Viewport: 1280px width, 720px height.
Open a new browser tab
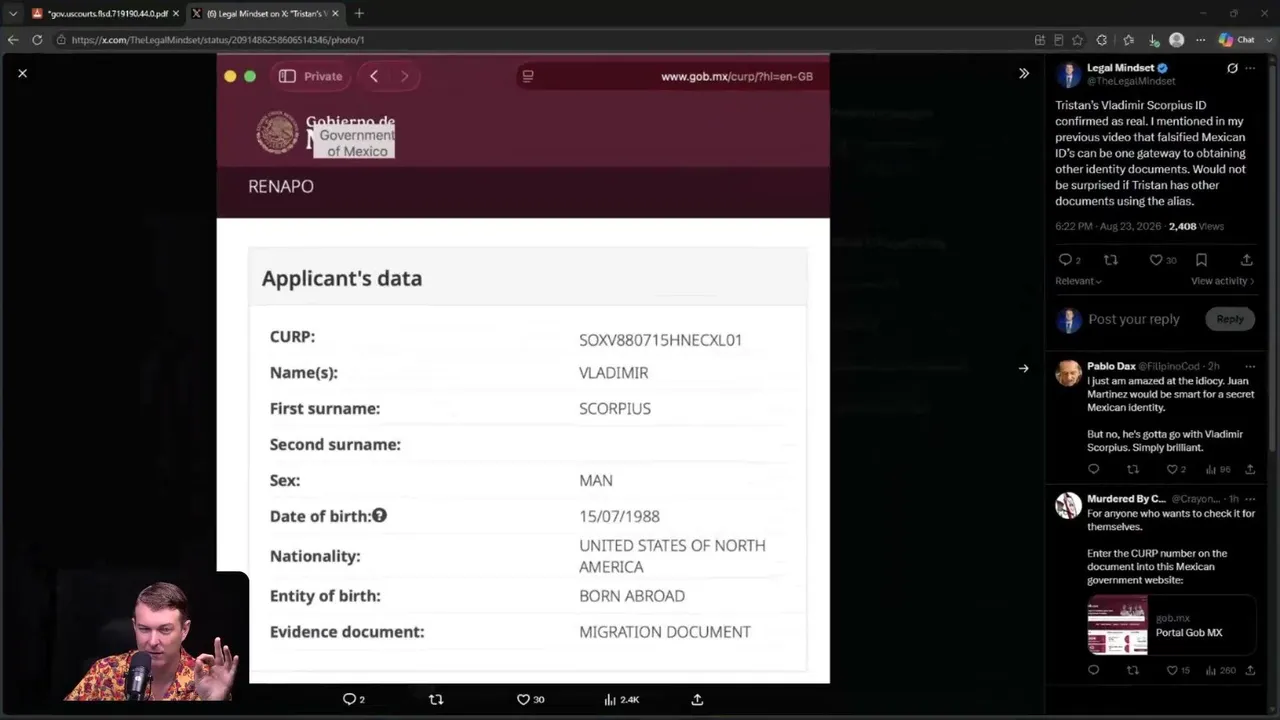[x=359, y=13]
